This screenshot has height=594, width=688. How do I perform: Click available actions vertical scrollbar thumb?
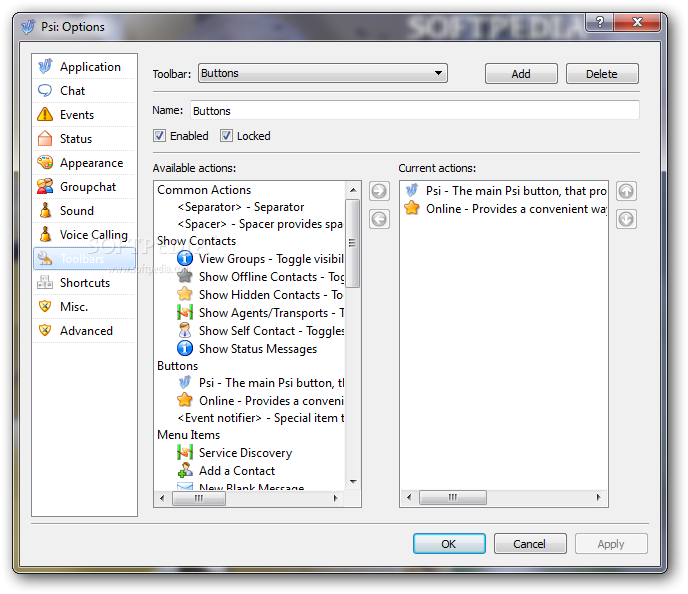[352, 243]
